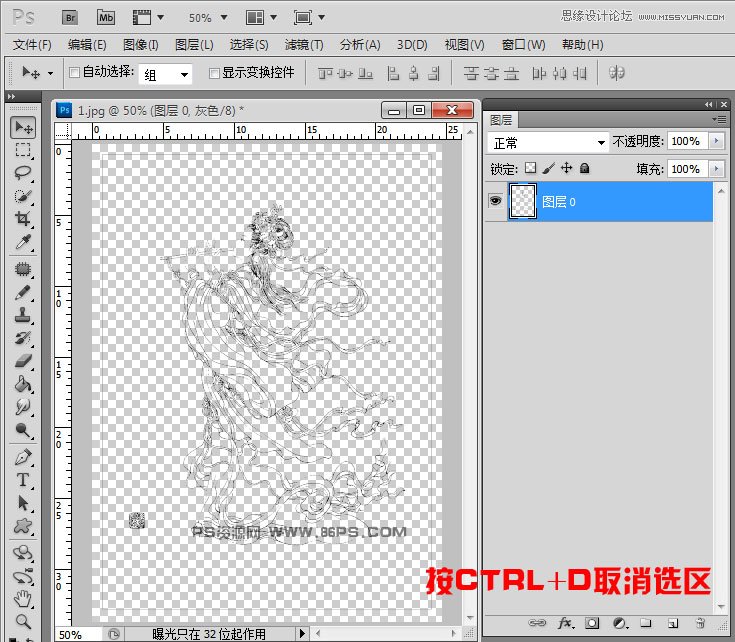Select the 3D Rotate tool

tap(23, 553)
